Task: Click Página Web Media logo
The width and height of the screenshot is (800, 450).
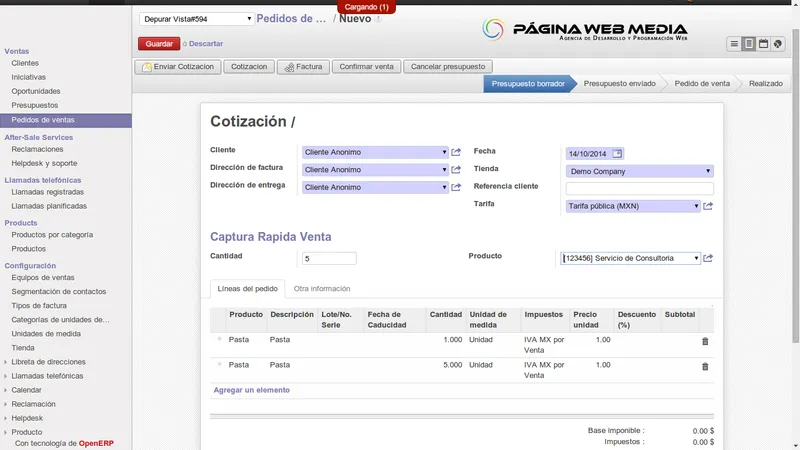Action: [x=585, y=30]
